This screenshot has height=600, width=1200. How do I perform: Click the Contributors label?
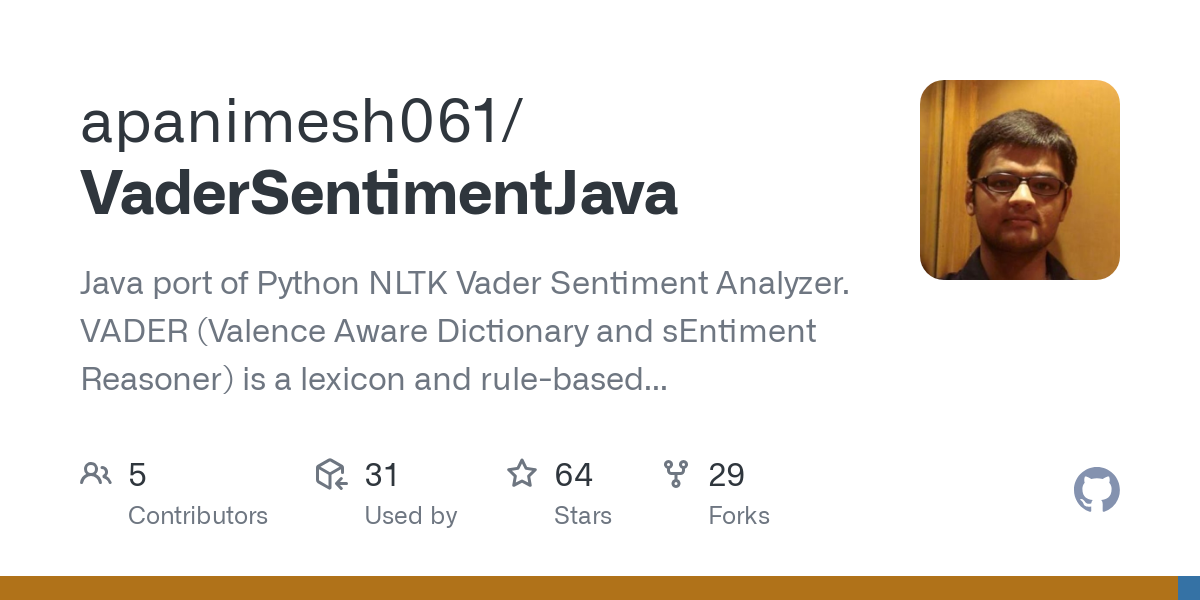pos(198,516)
